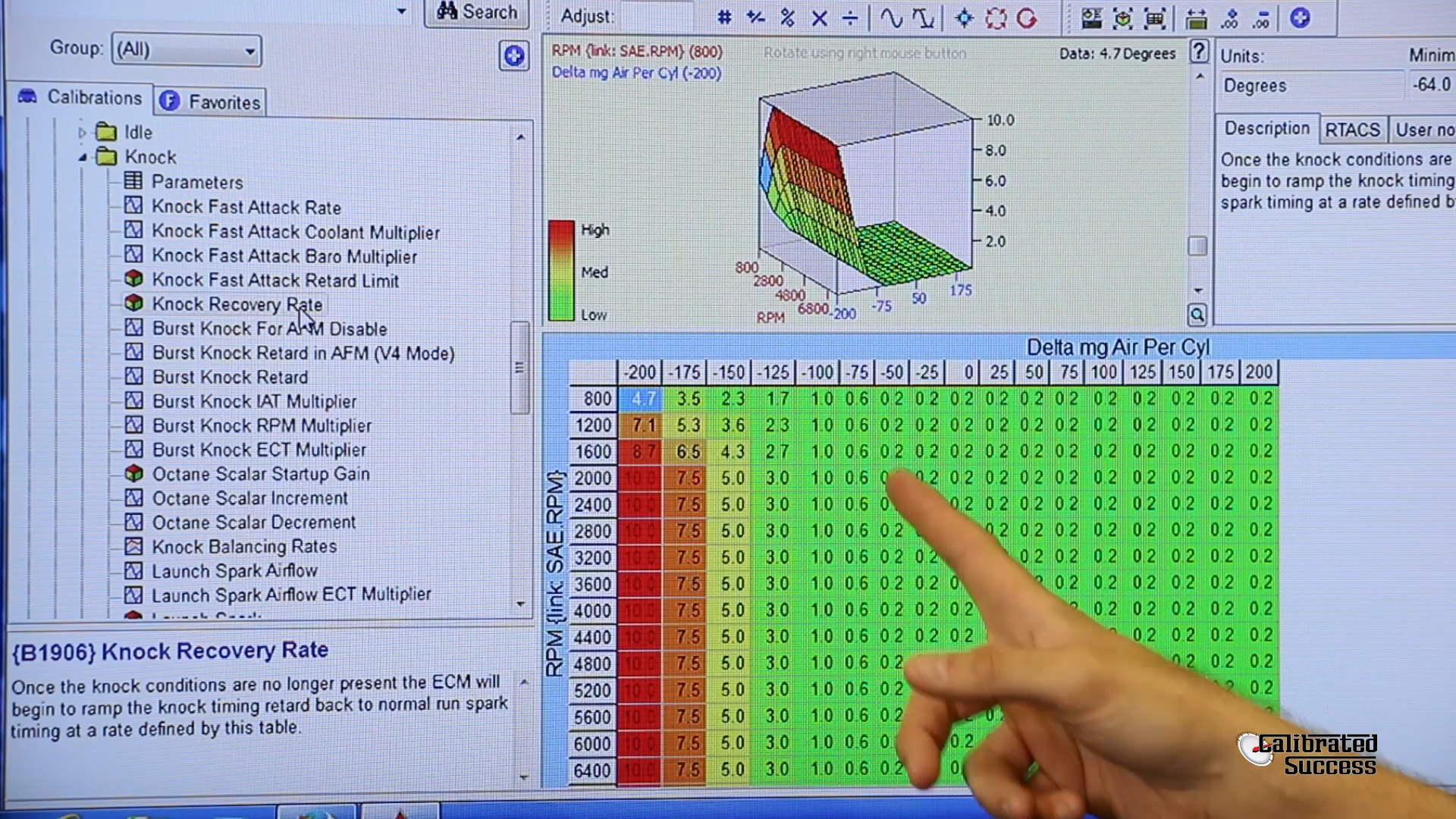
Task: Switch to the Favorites tab
Action: [x=210, y=102]
